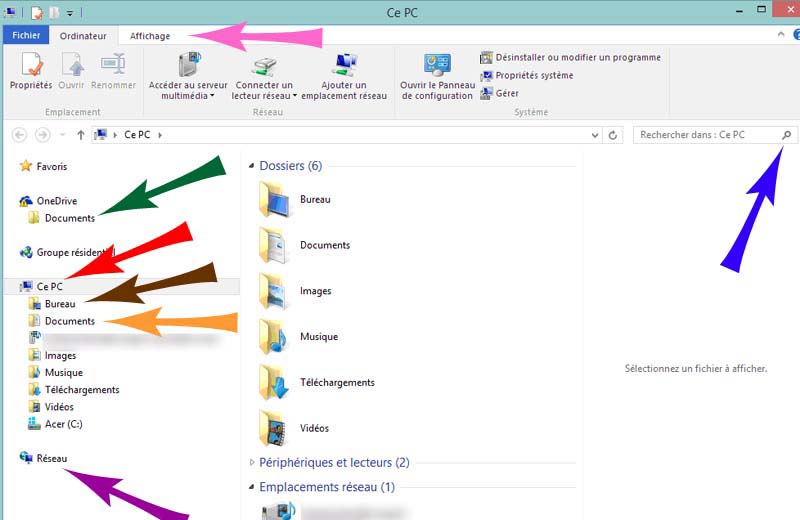Viewport: 800px width, 520px height.
Task: Open the Fichier menu tab
Action: click(x=26, y=35)
